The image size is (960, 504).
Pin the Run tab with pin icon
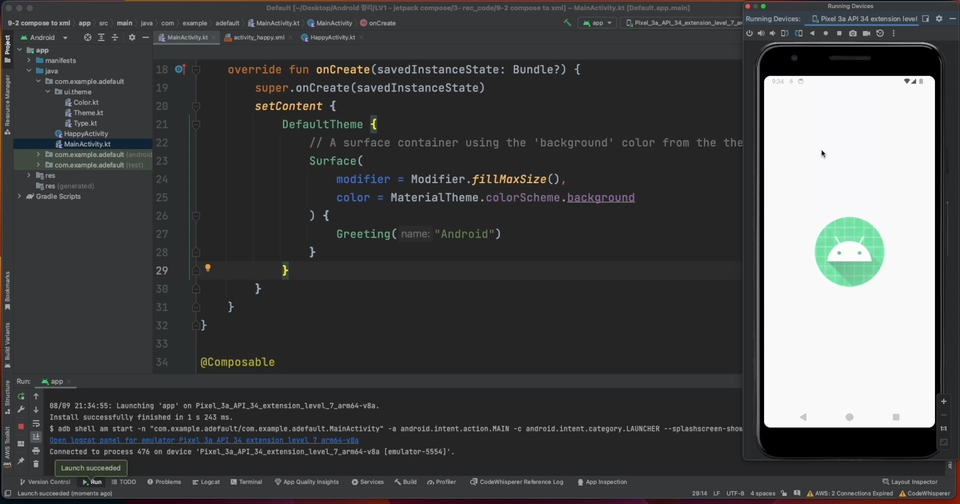click(x=21, y=461)
